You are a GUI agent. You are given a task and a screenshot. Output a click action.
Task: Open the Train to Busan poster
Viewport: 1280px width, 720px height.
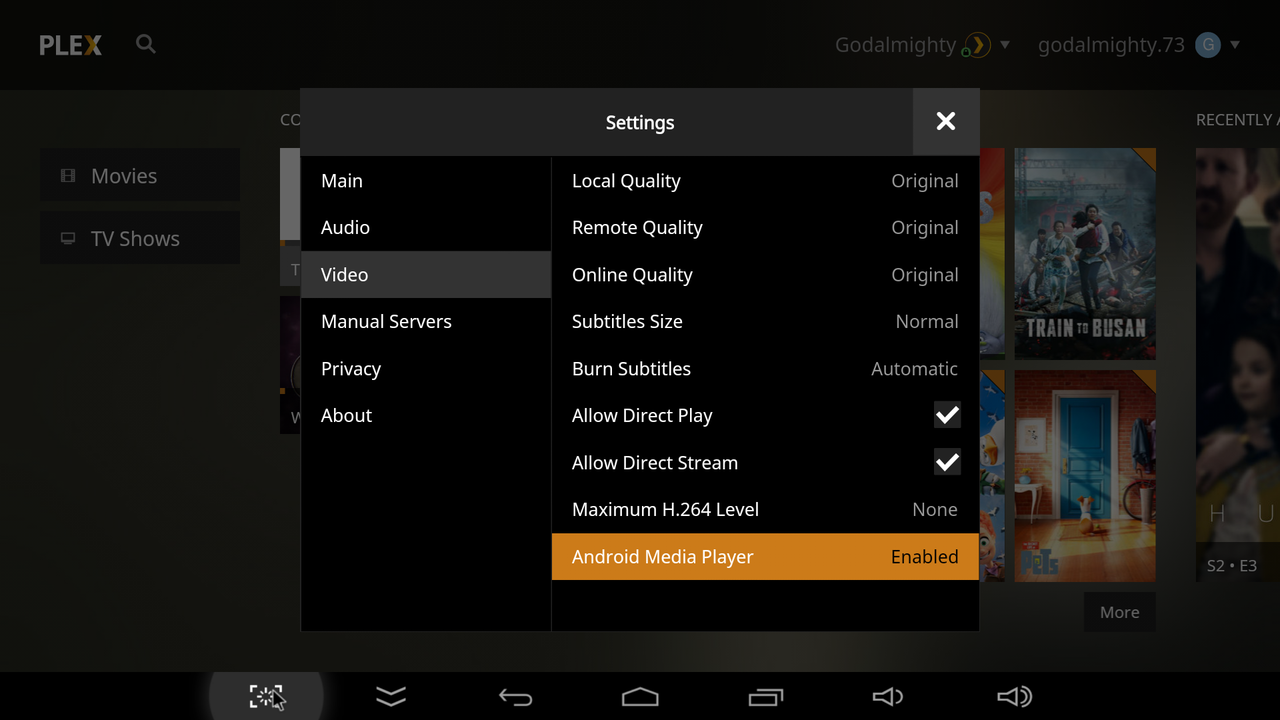tap(1085, 254)
